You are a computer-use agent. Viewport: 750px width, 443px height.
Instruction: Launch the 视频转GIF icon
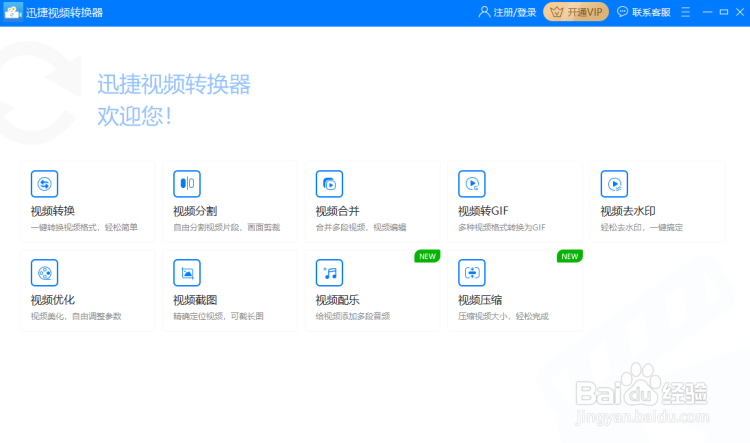(472, 184)
